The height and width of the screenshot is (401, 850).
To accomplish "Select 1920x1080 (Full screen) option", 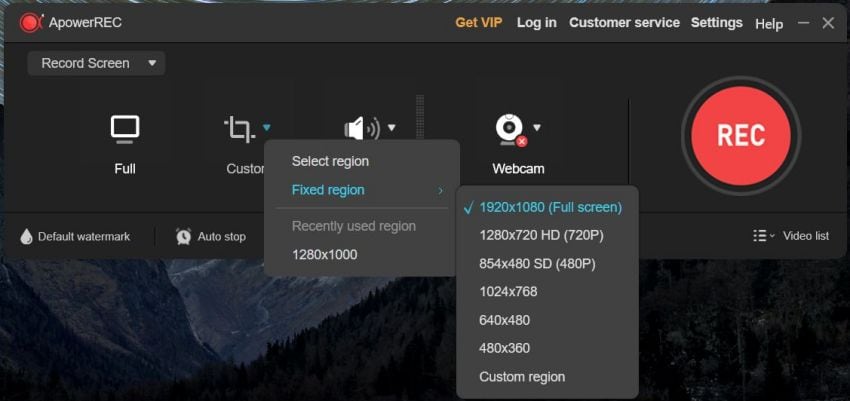I will pyautogui.click(x=548, y=208).
